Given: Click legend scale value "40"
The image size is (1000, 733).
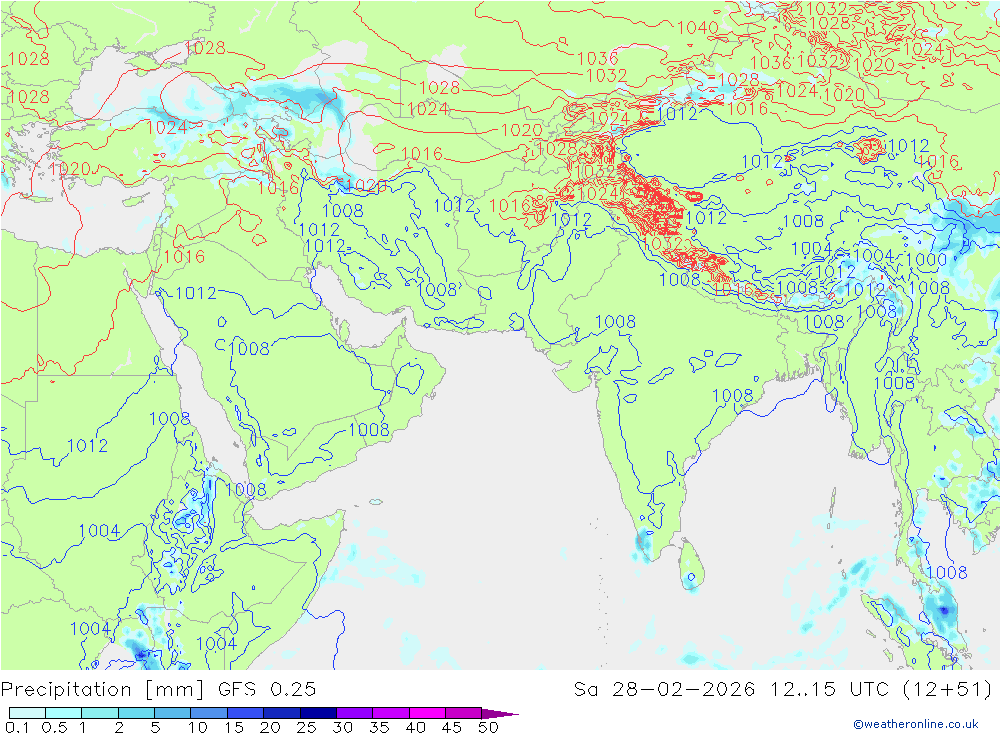Looking at the screenshot, I should (x=415, y=727).
